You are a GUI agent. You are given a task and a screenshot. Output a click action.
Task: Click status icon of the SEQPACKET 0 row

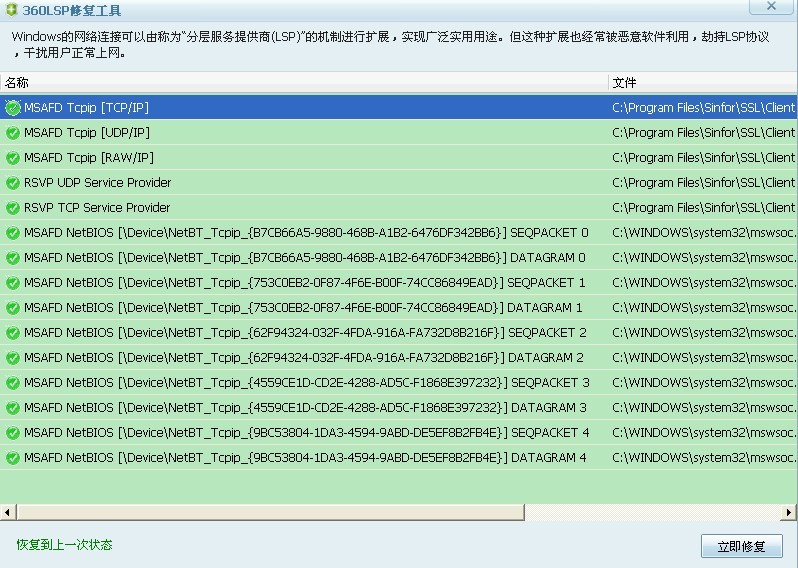(13, 233)
